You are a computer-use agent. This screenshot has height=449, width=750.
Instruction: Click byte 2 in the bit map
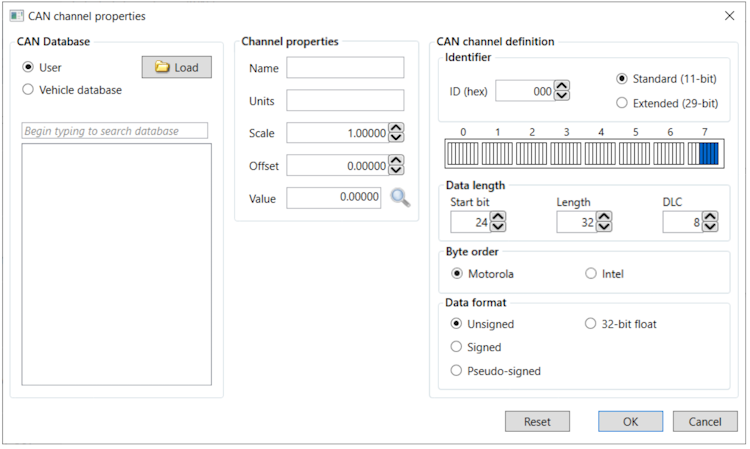click(x=531, y=153)
